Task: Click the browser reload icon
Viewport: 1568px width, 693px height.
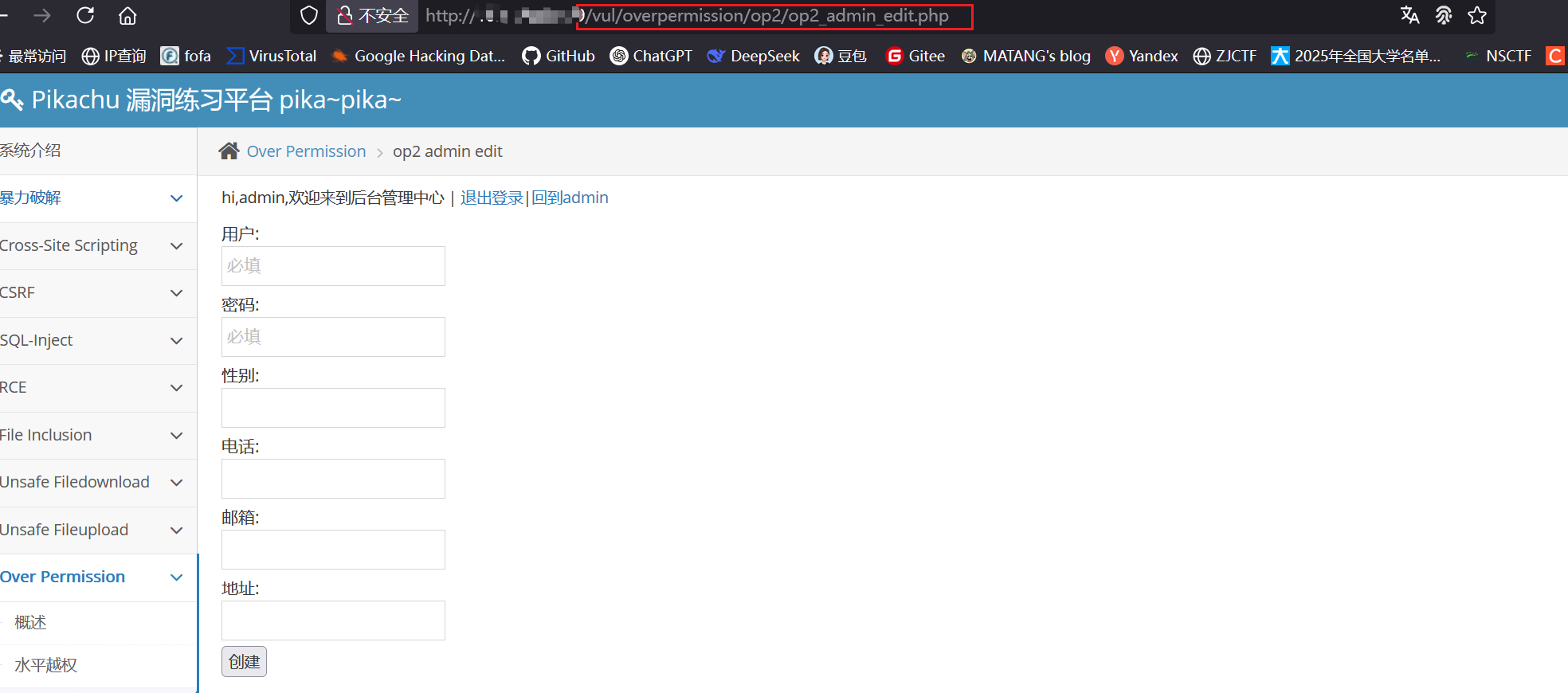Action: tap(85, 16)
